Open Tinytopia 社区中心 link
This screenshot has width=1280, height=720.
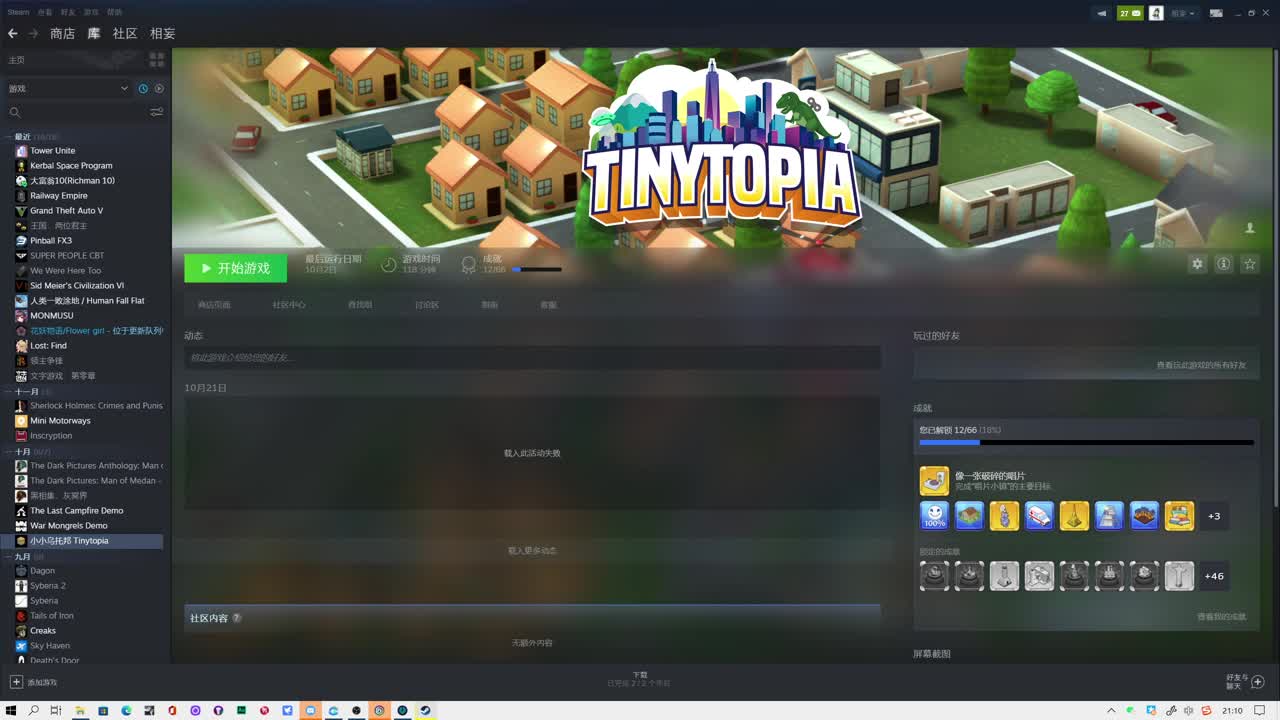pos(289,304)
